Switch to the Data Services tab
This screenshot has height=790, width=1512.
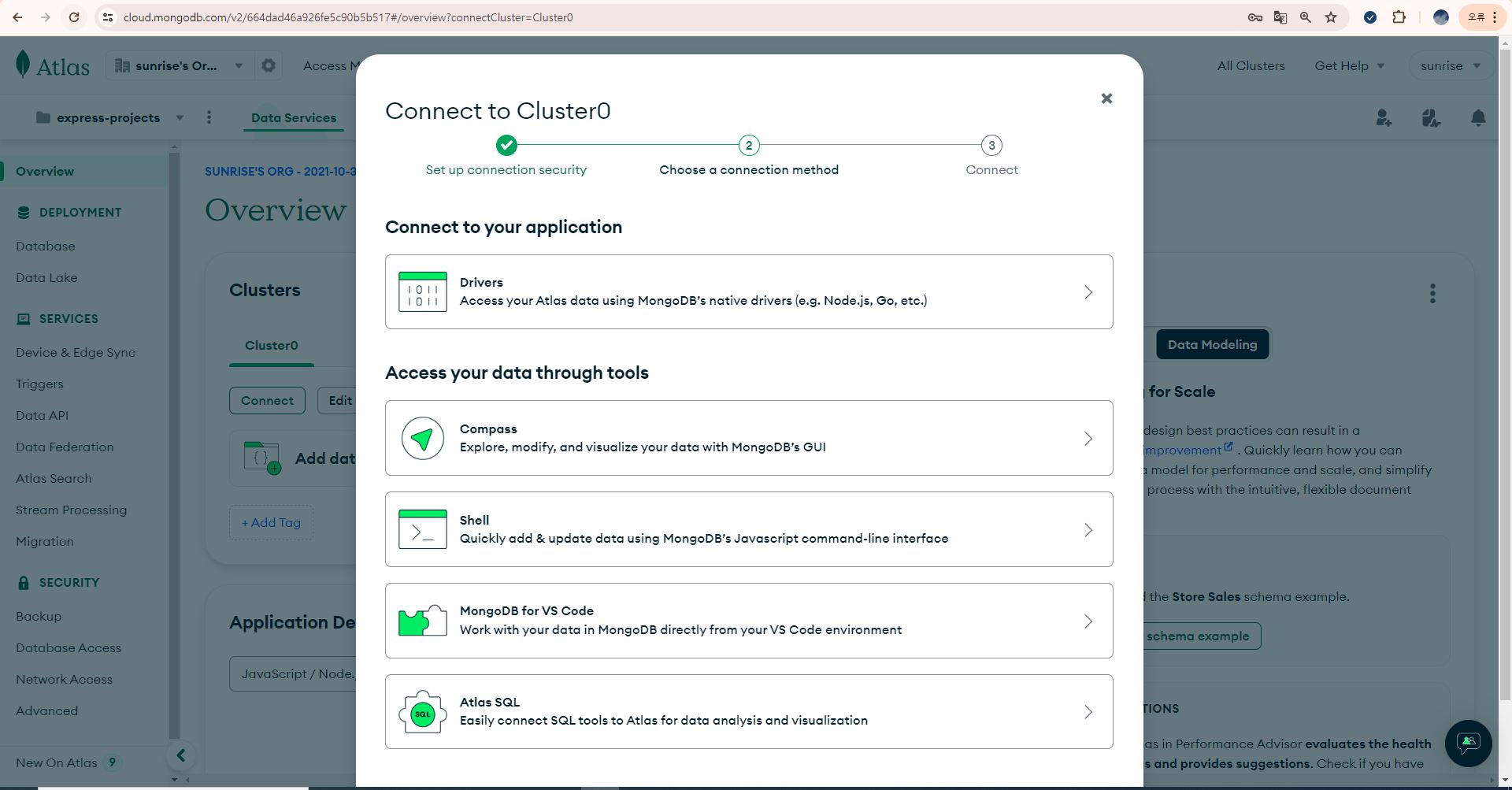point(294,117)
